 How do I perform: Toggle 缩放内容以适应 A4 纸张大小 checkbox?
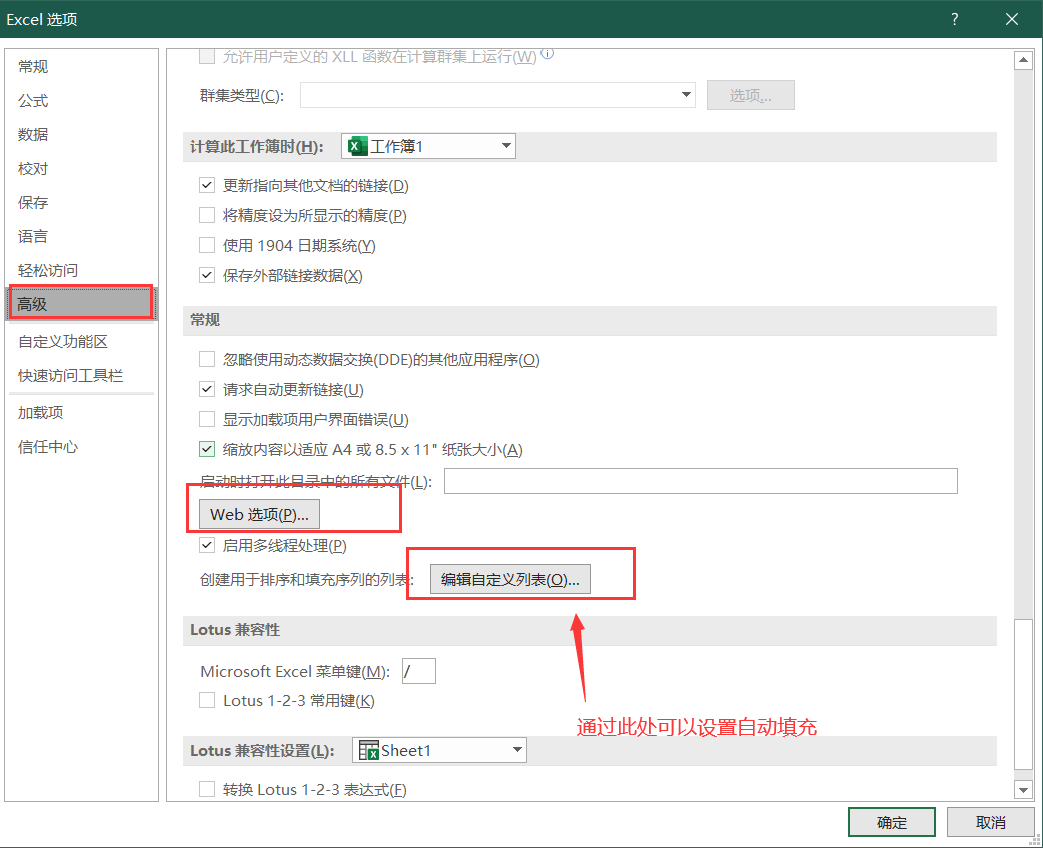[x=207, y=450]
